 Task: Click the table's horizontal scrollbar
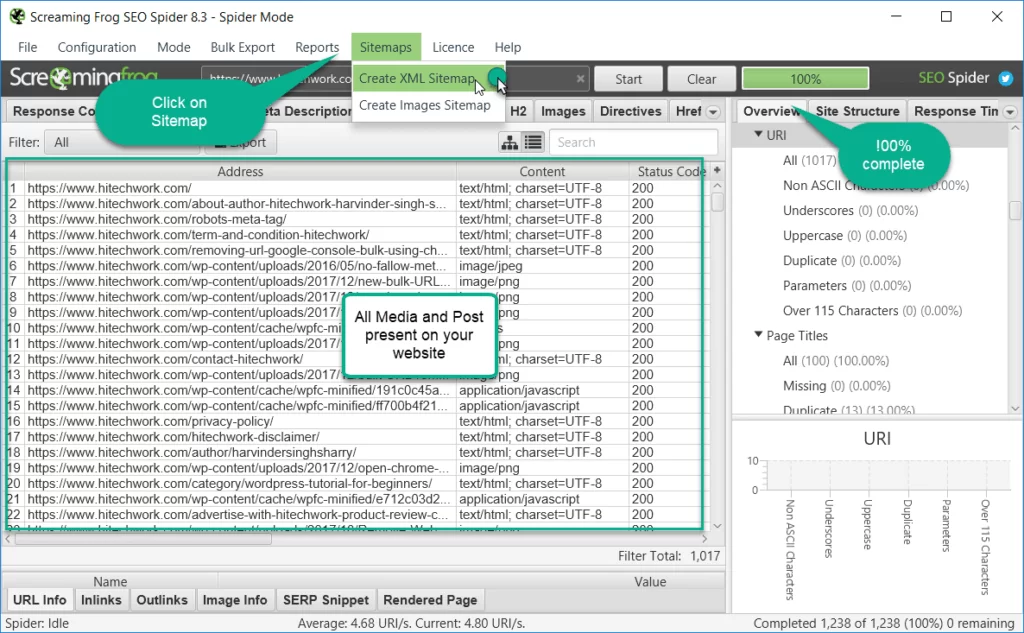coord(143,539)
